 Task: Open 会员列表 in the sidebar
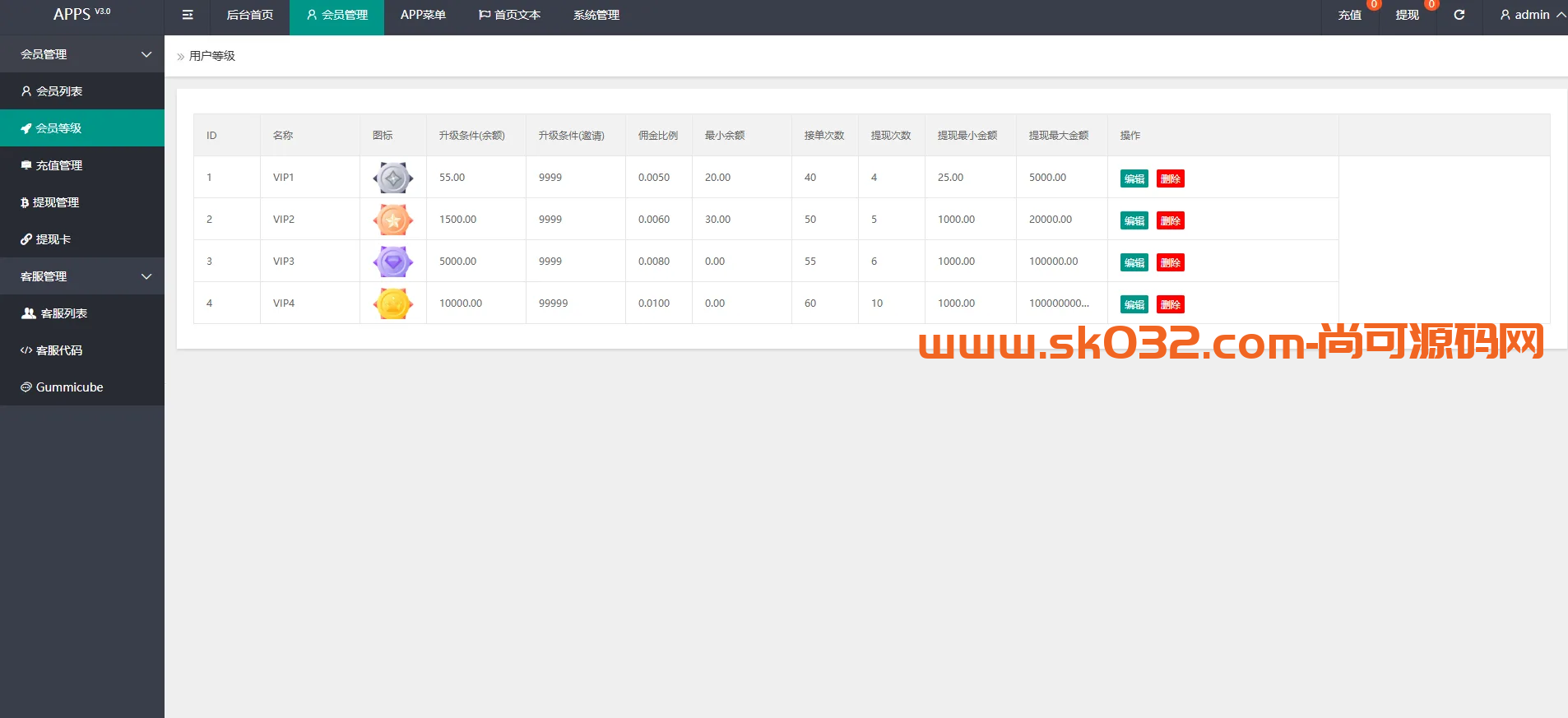(x=59, y=91)
